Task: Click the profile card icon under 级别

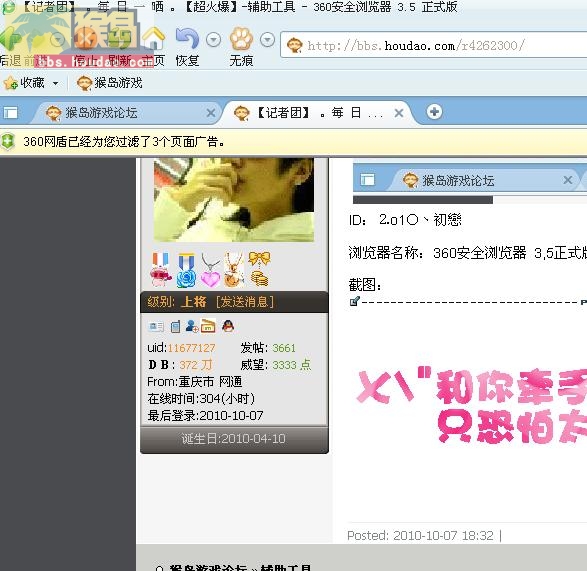Action: point(155,326)
